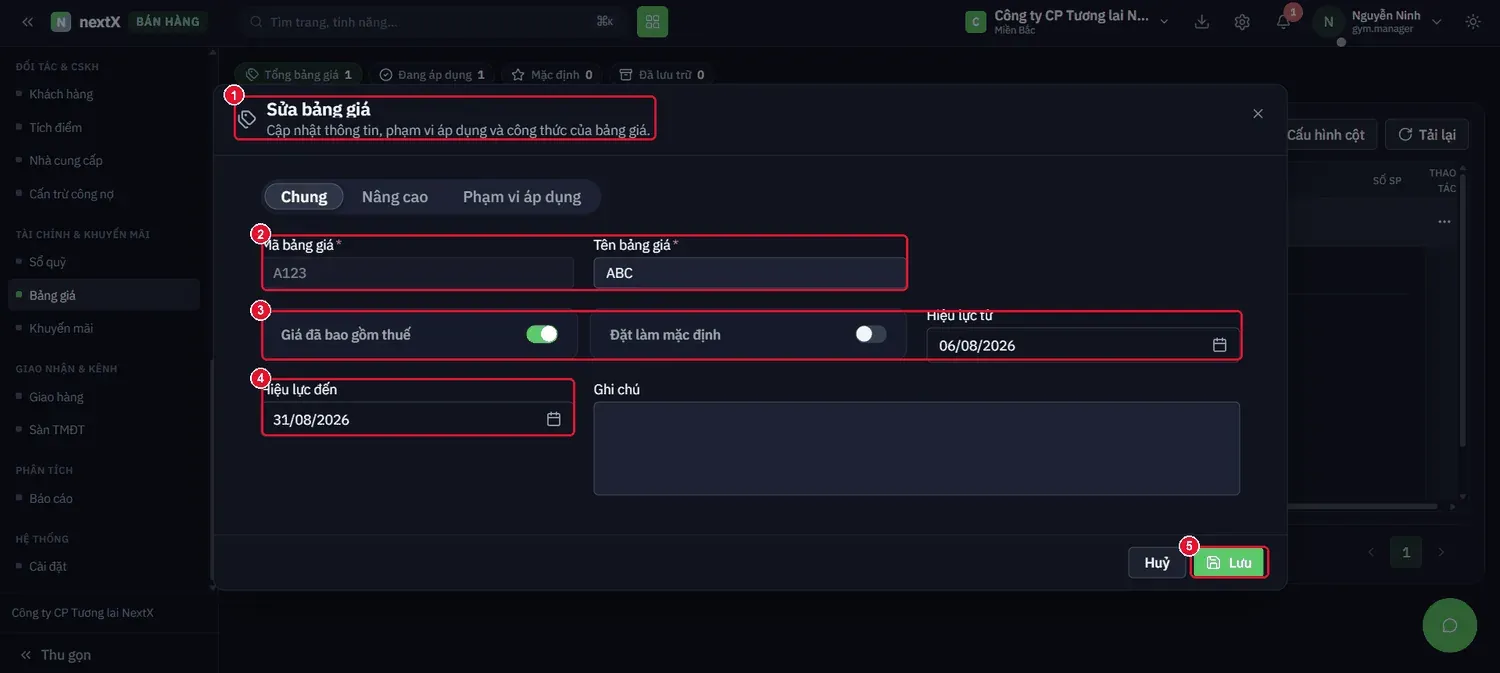Open the Phạm vi áp dụng tab

(x=522, y=197)
